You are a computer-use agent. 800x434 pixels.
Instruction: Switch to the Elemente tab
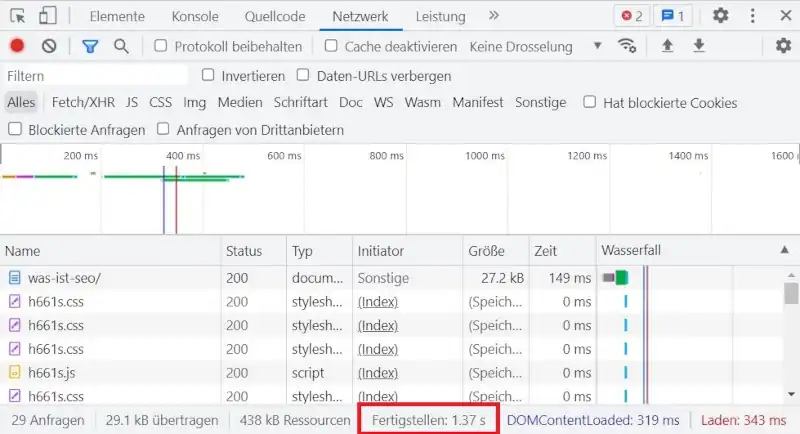point(117,16)
